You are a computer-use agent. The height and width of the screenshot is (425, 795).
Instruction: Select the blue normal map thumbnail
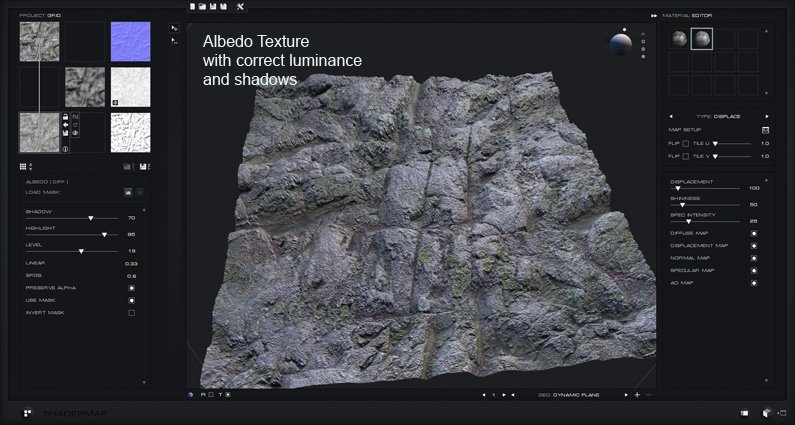(x=130, y=42)
